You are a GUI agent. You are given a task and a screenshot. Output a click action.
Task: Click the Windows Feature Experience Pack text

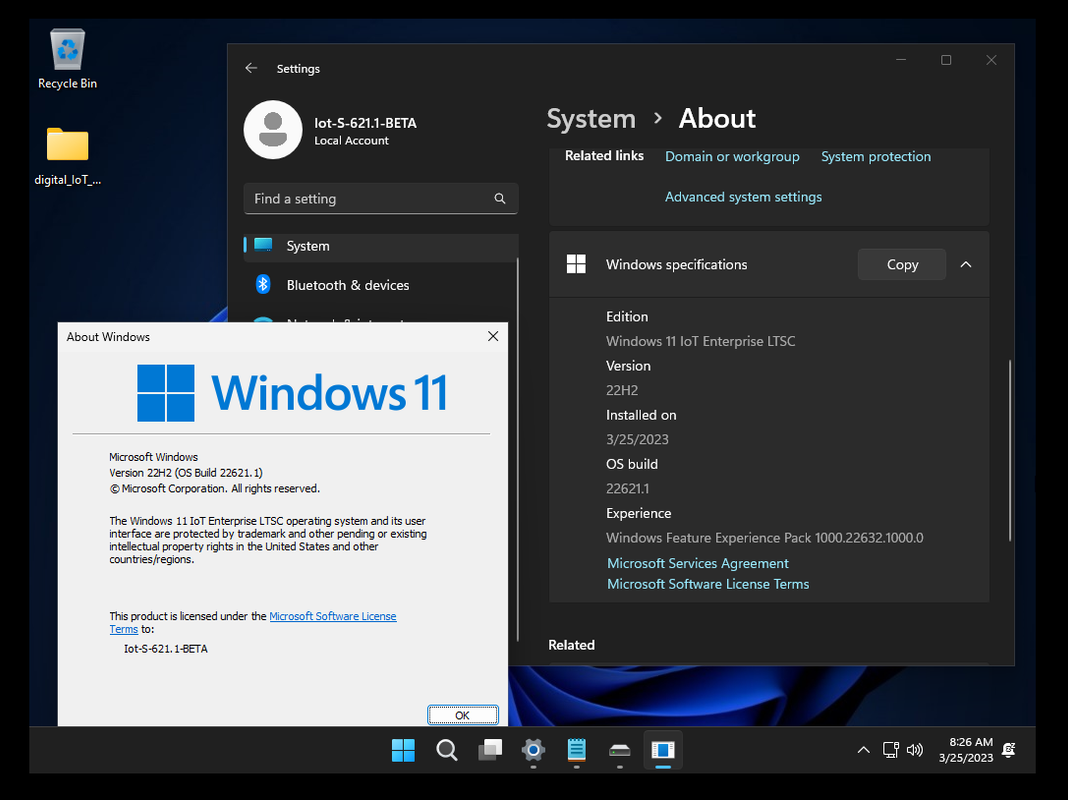pyautogui.click(x=764, y=538)
